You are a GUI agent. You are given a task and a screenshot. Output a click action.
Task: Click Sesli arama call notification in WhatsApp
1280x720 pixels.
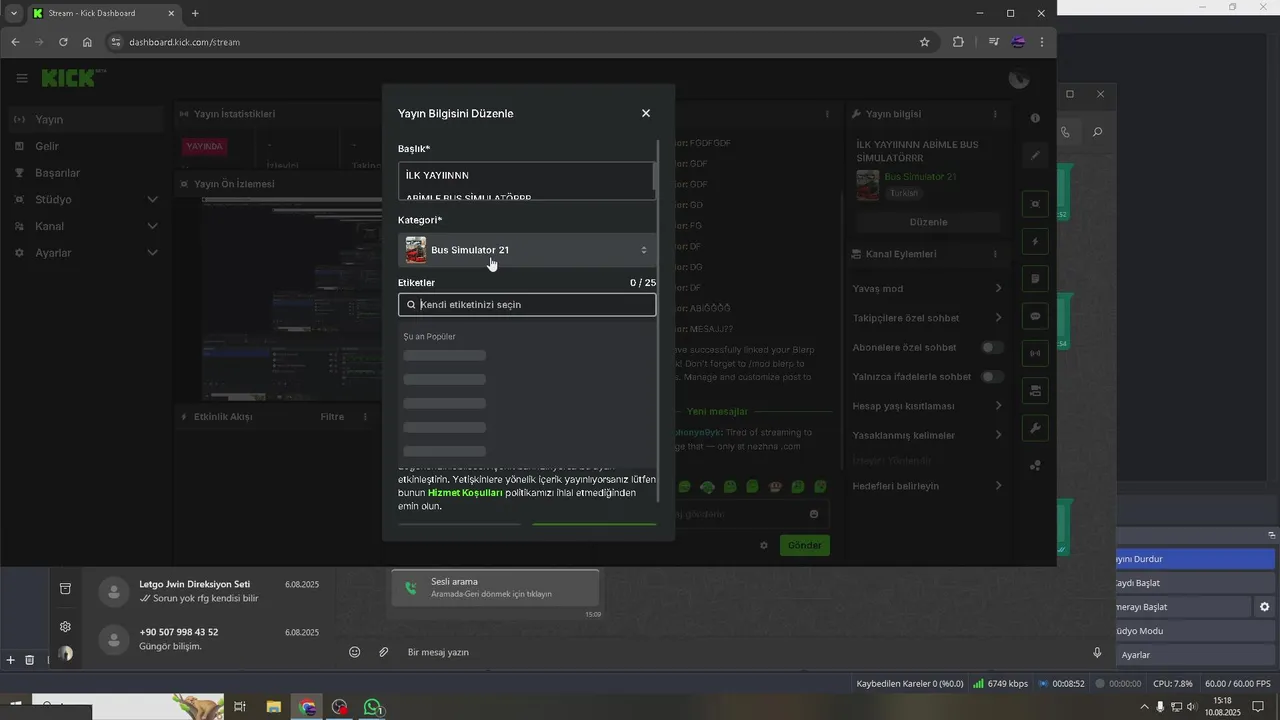495,588
